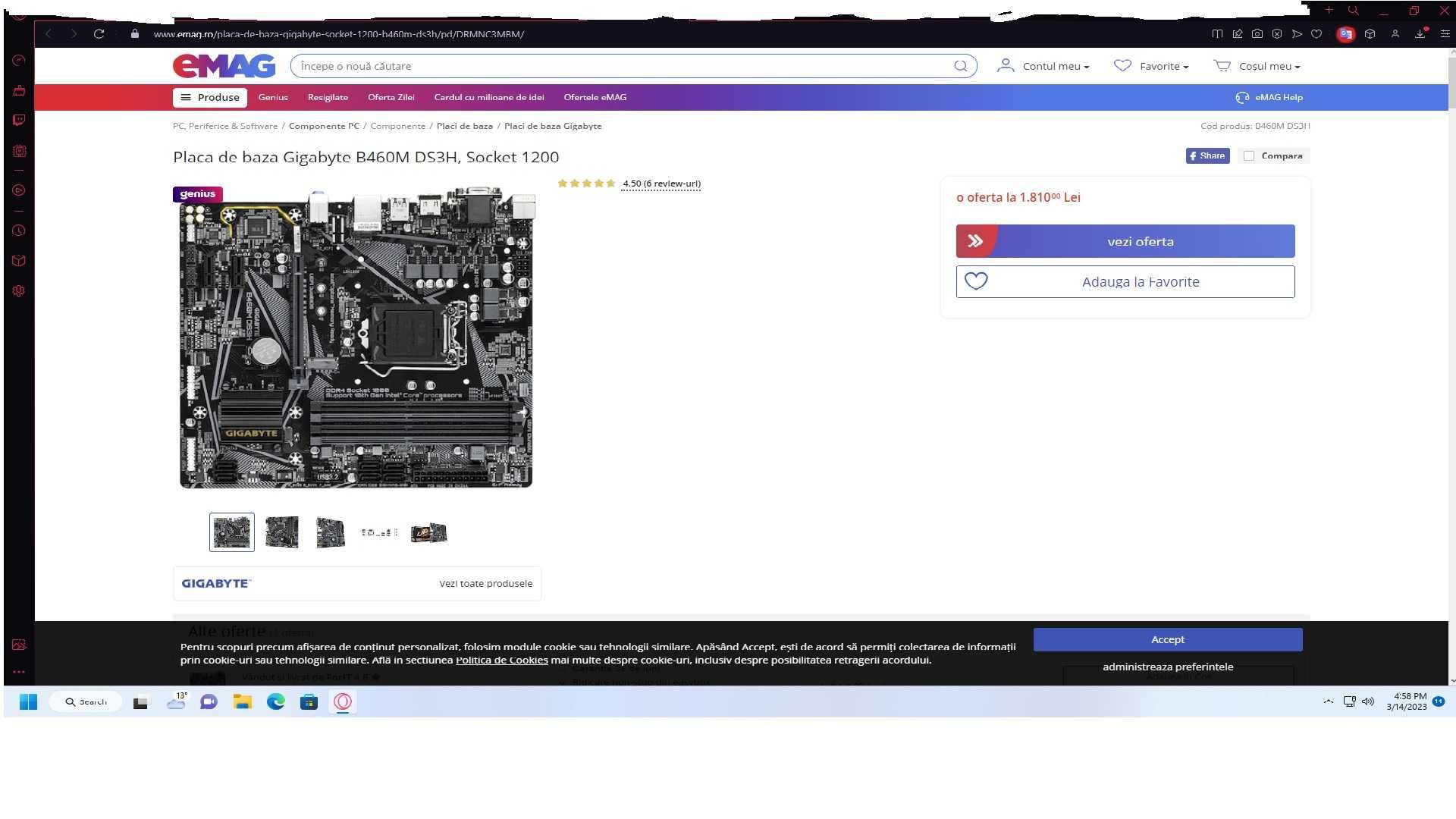This screenshot has height=819, width=1456.
Task: Open Settings gear icon in sidebar
Action: tap(19, 291)
